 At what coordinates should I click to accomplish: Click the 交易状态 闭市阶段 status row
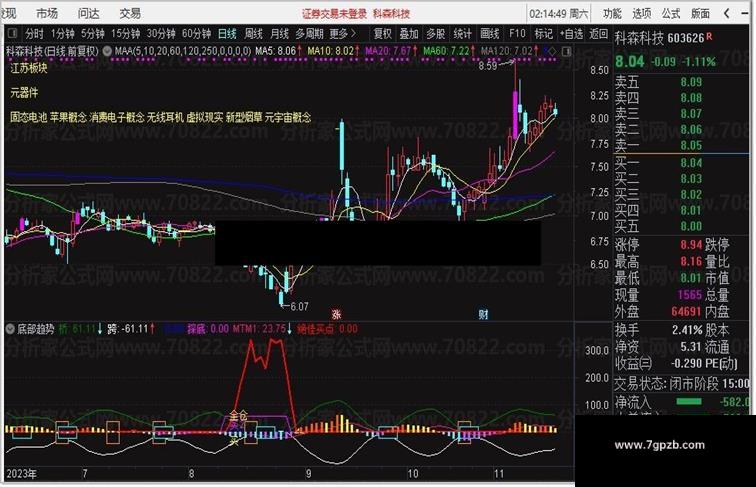681,384
